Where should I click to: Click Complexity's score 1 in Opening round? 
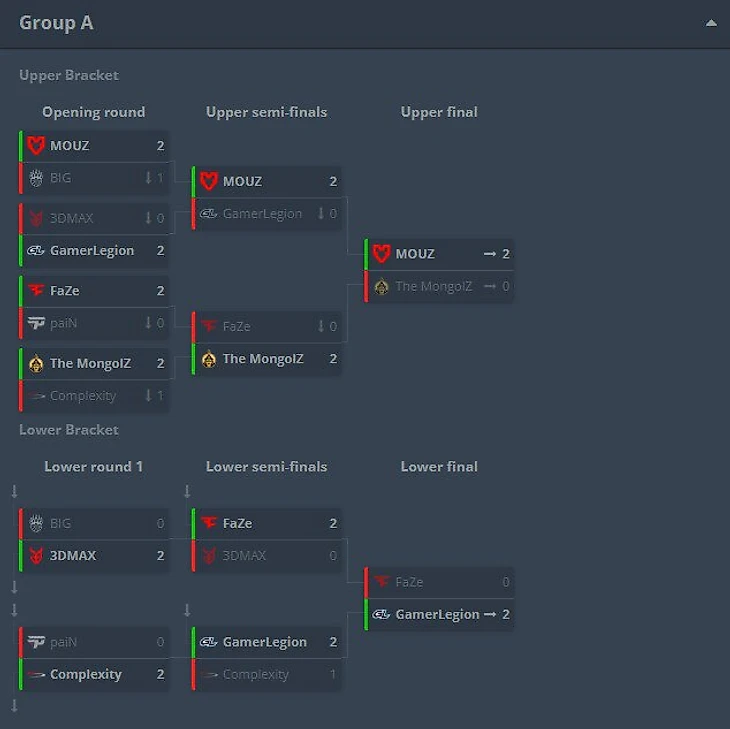(160, 396)
